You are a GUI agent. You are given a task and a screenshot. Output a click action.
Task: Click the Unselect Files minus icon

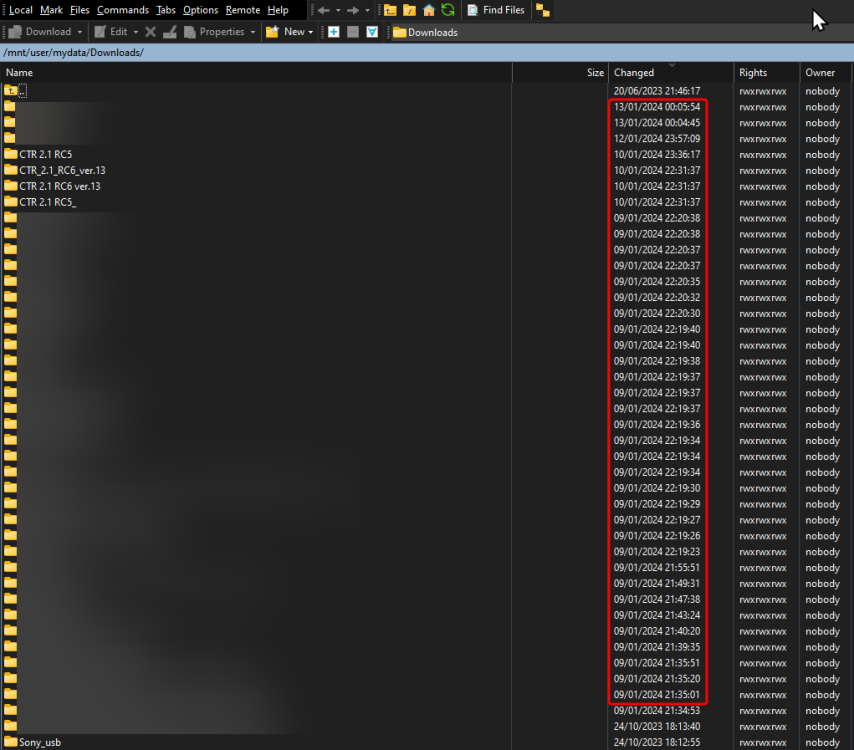click(x=353, y=32)
